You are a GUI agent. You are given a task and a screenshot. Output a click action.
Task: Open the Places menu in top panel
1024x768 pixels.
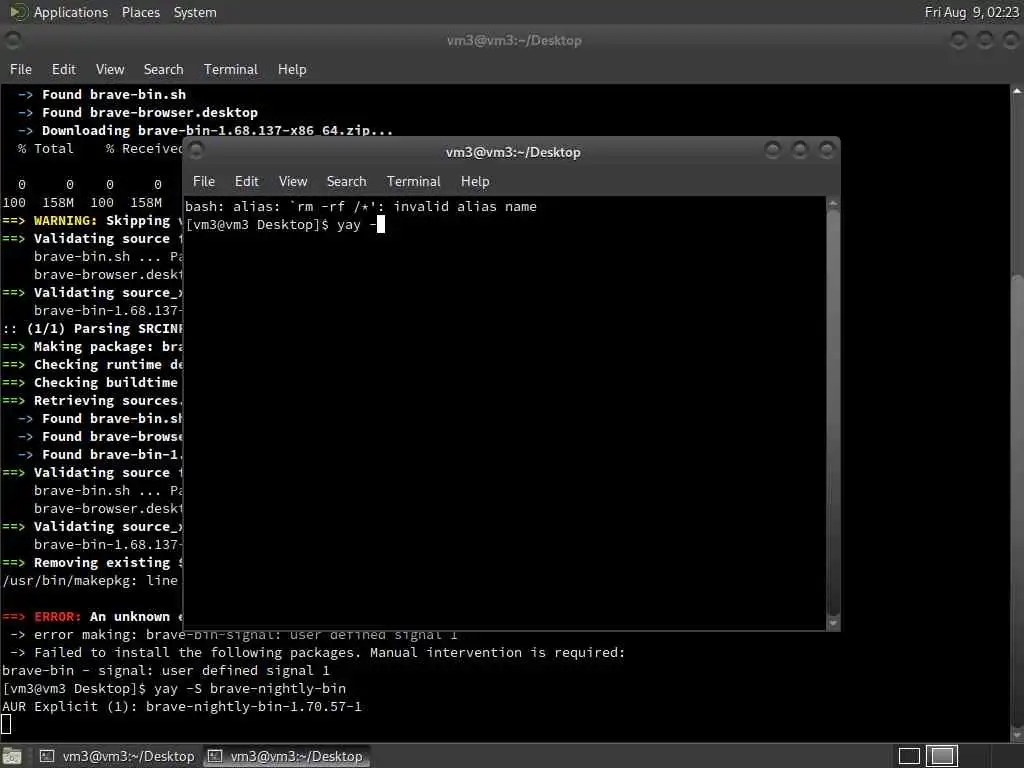140,12
